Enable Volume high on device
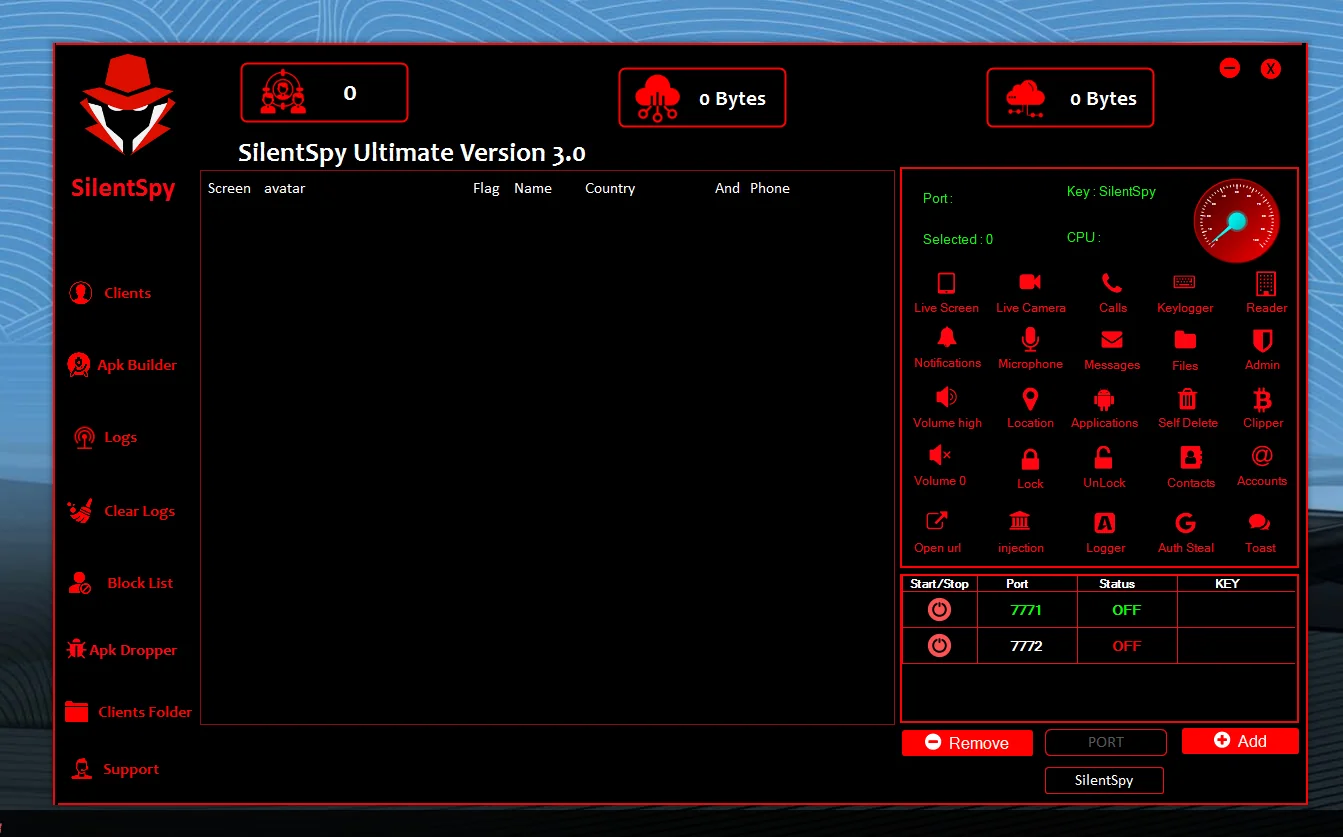 (946, 407)
